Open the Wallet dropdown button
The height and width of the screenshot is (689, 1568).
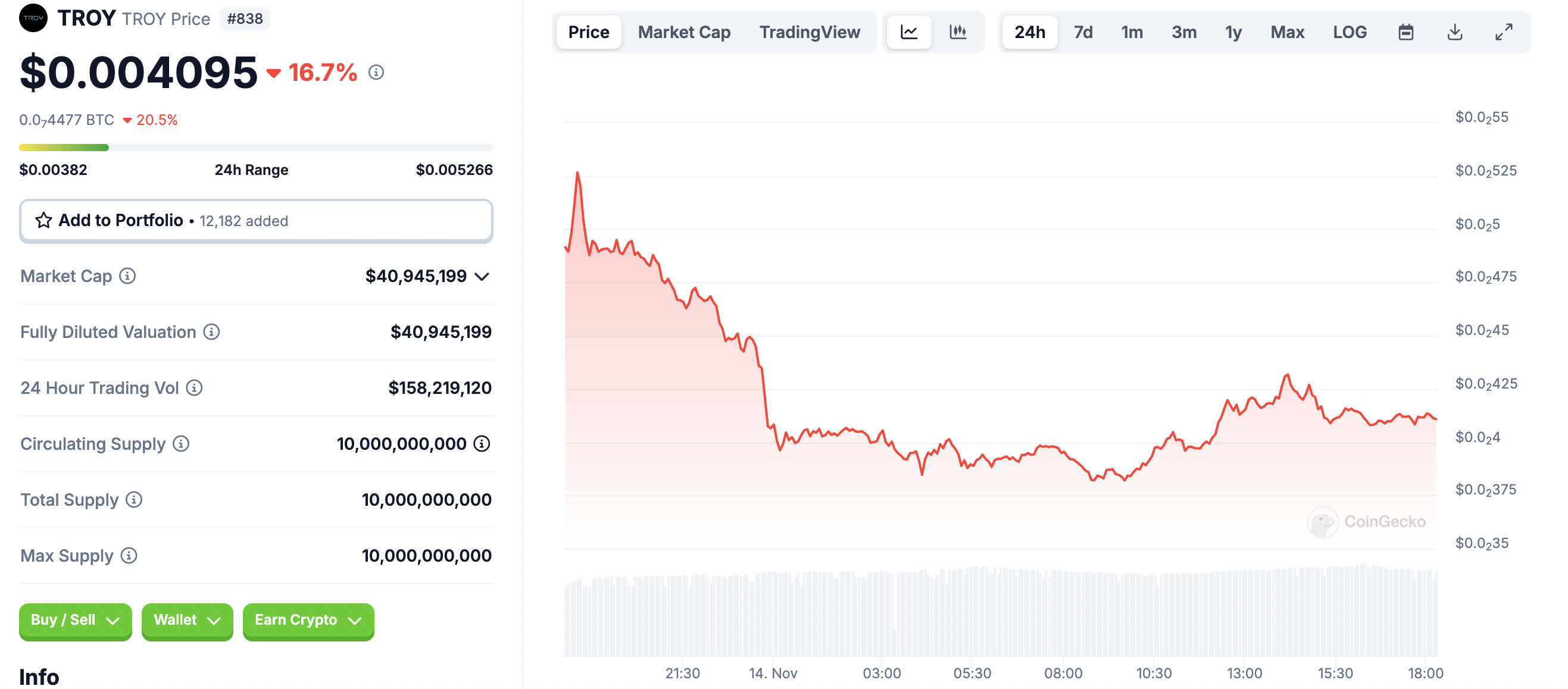187,621
